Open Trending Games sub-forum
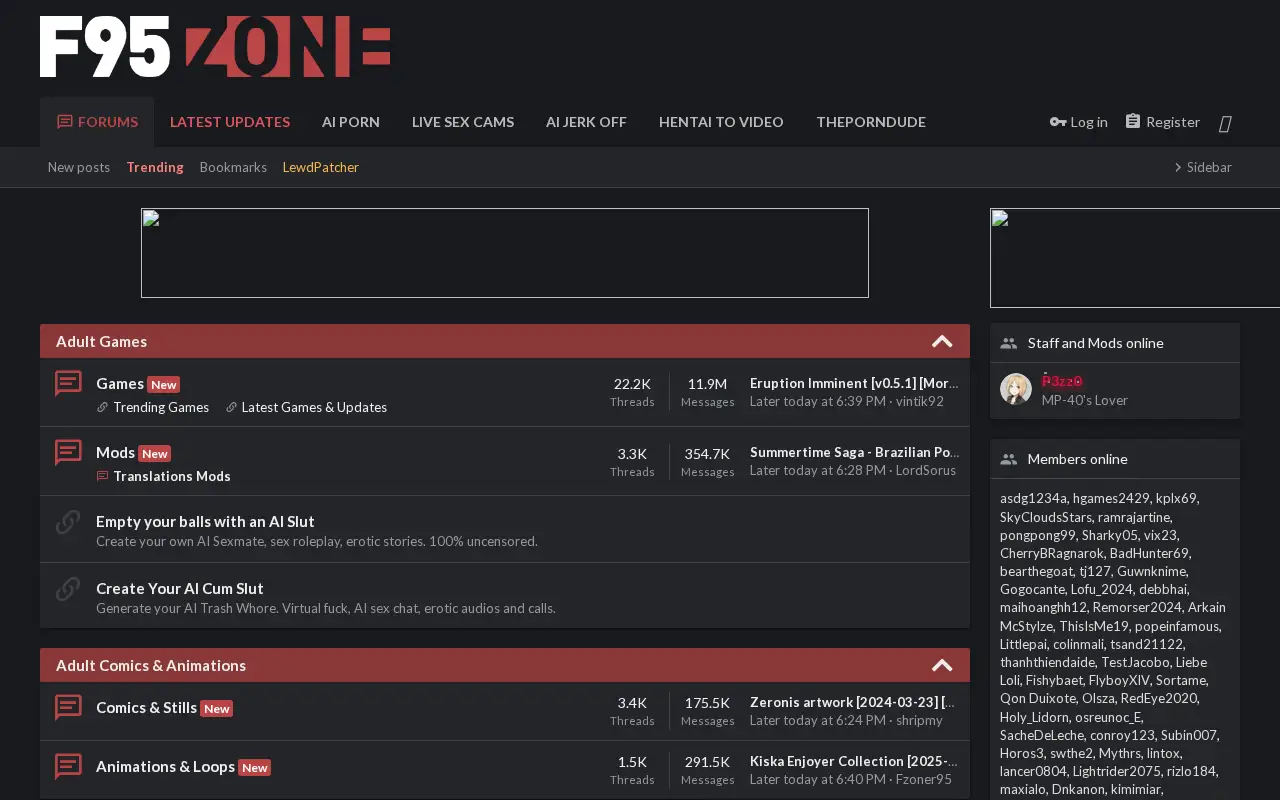Image resolution: width=1280 pixels, height=800 pixels. pos(161,407)
